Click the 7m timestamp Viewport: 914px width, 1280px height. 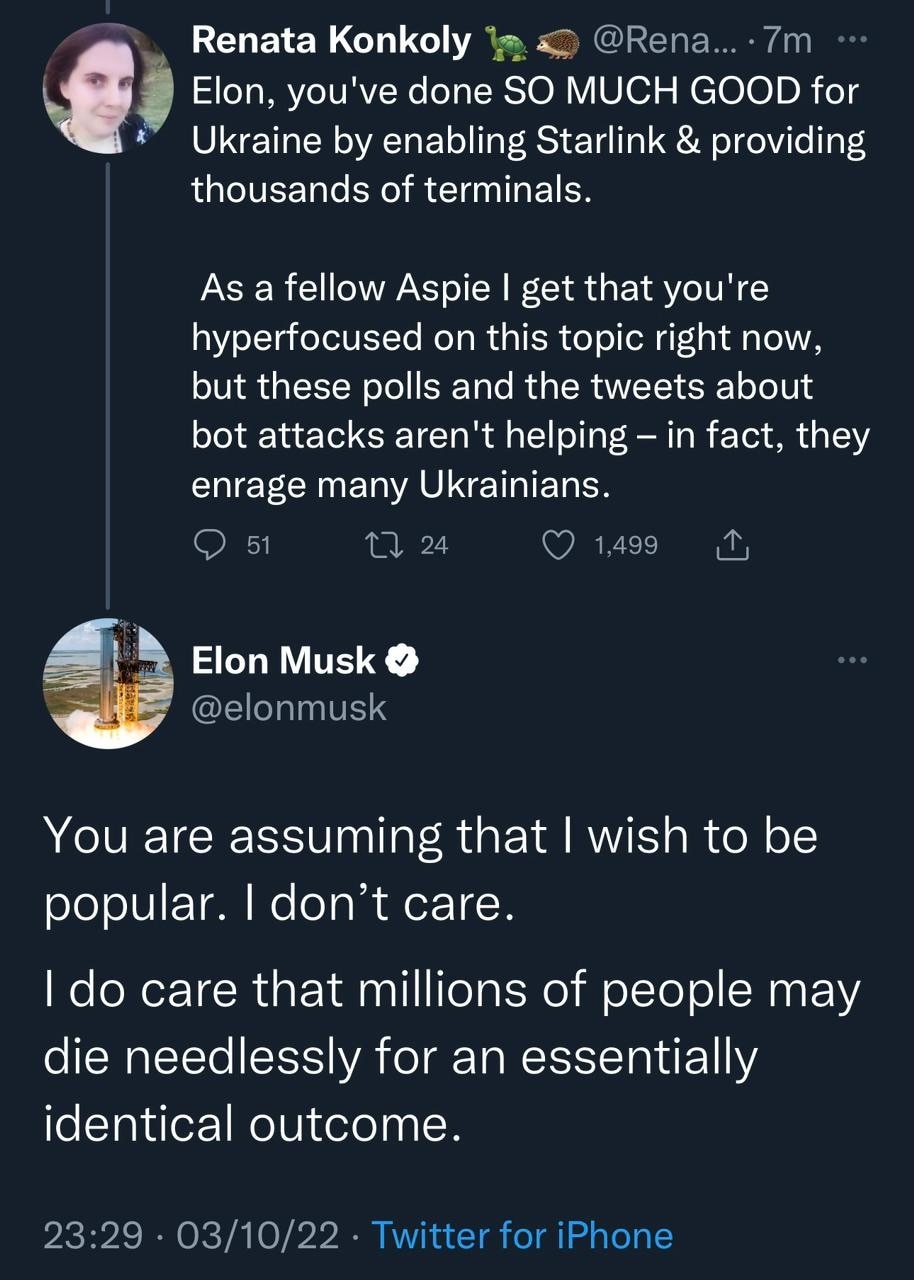pos(787,42)
